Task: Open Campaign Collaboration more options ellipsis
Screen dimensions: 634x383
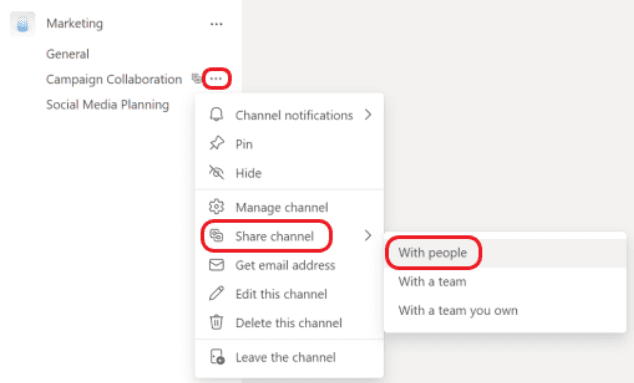Action: 216,78
